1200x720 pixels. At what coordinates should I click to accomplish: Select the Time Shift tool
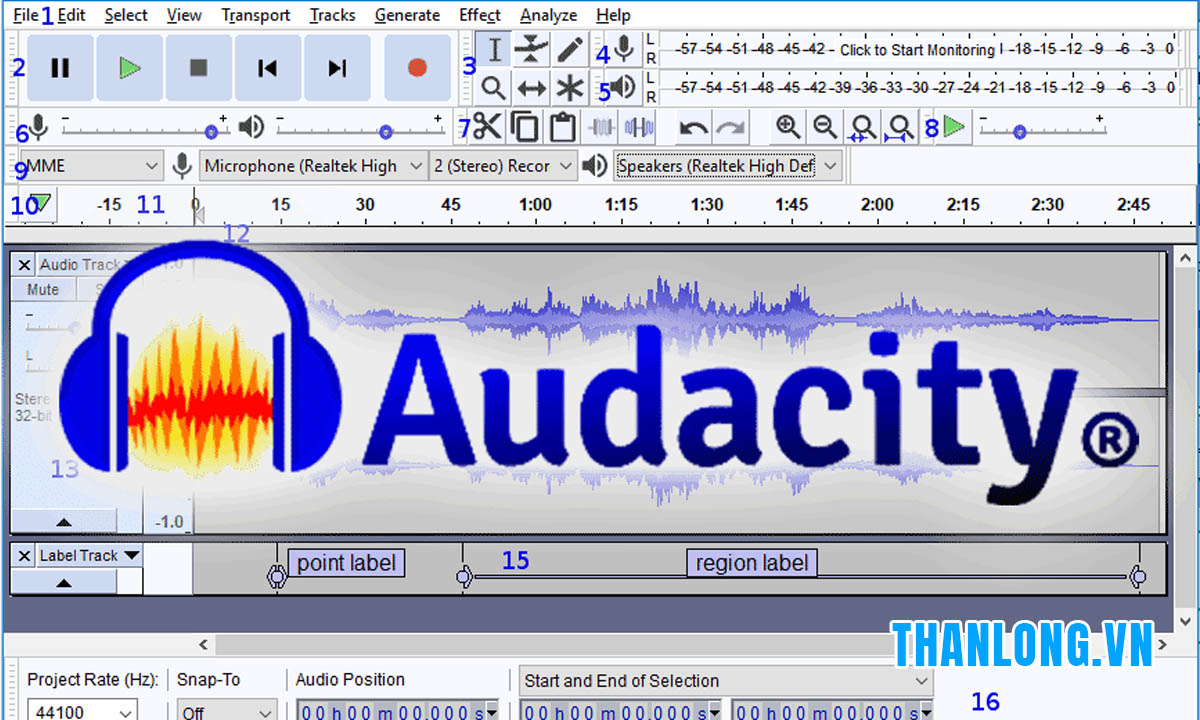coord(531,88)
